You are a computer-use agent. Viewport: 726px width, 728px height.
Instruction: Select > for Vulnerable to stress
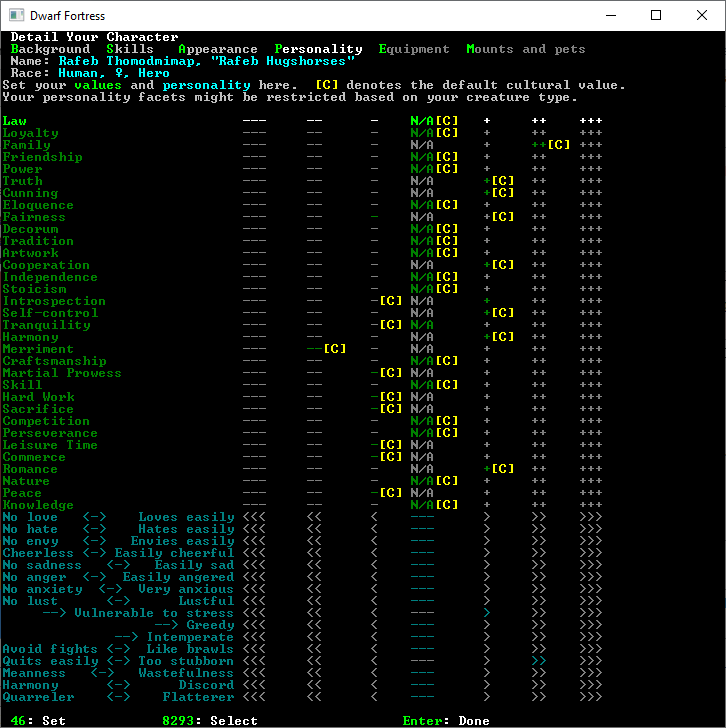[487, 613]
